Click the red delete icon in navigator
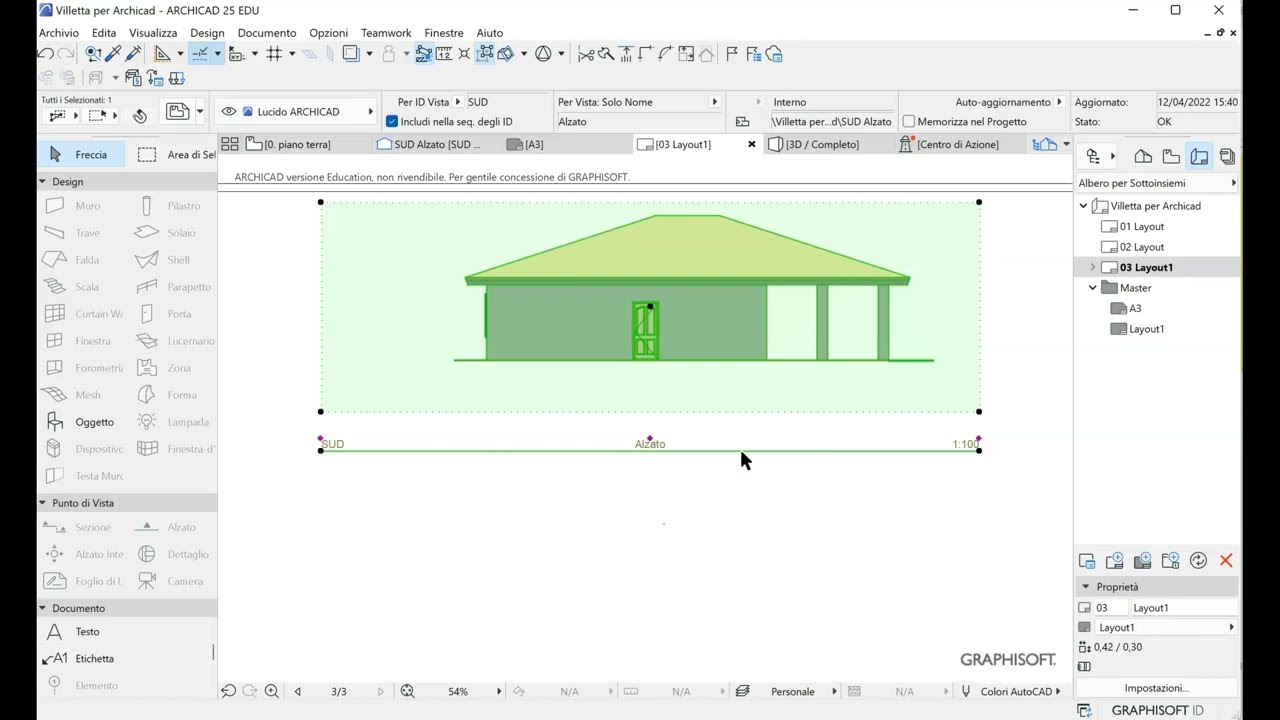 point(1226,561)
